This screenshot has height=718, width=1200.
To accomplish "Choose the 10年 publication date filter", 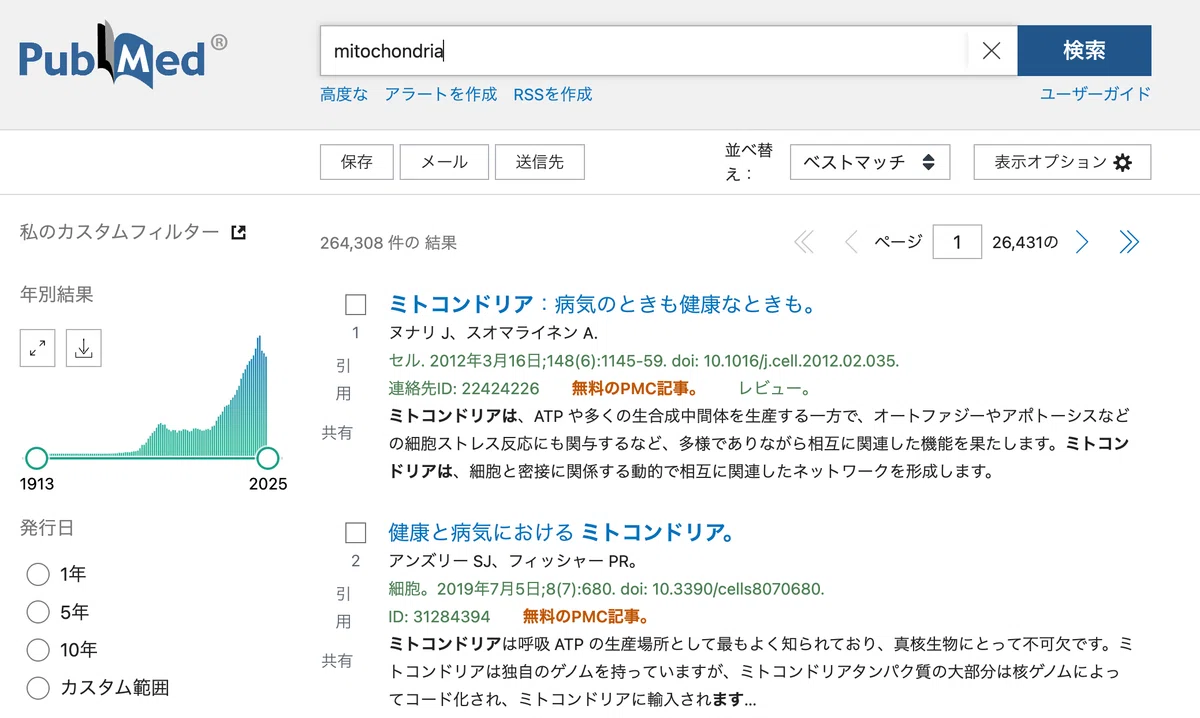I will coord(38,650).
